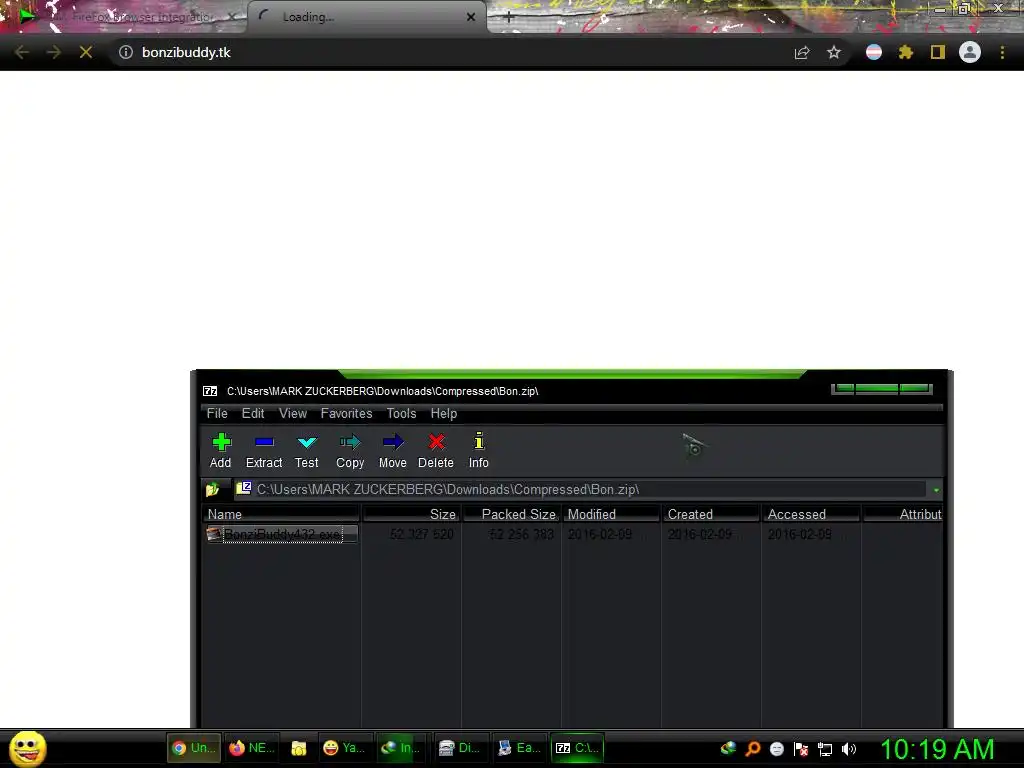This screenshot has height=768, width=1024.
Task: Switch to the Di... taskbar button
Action: 460,748
